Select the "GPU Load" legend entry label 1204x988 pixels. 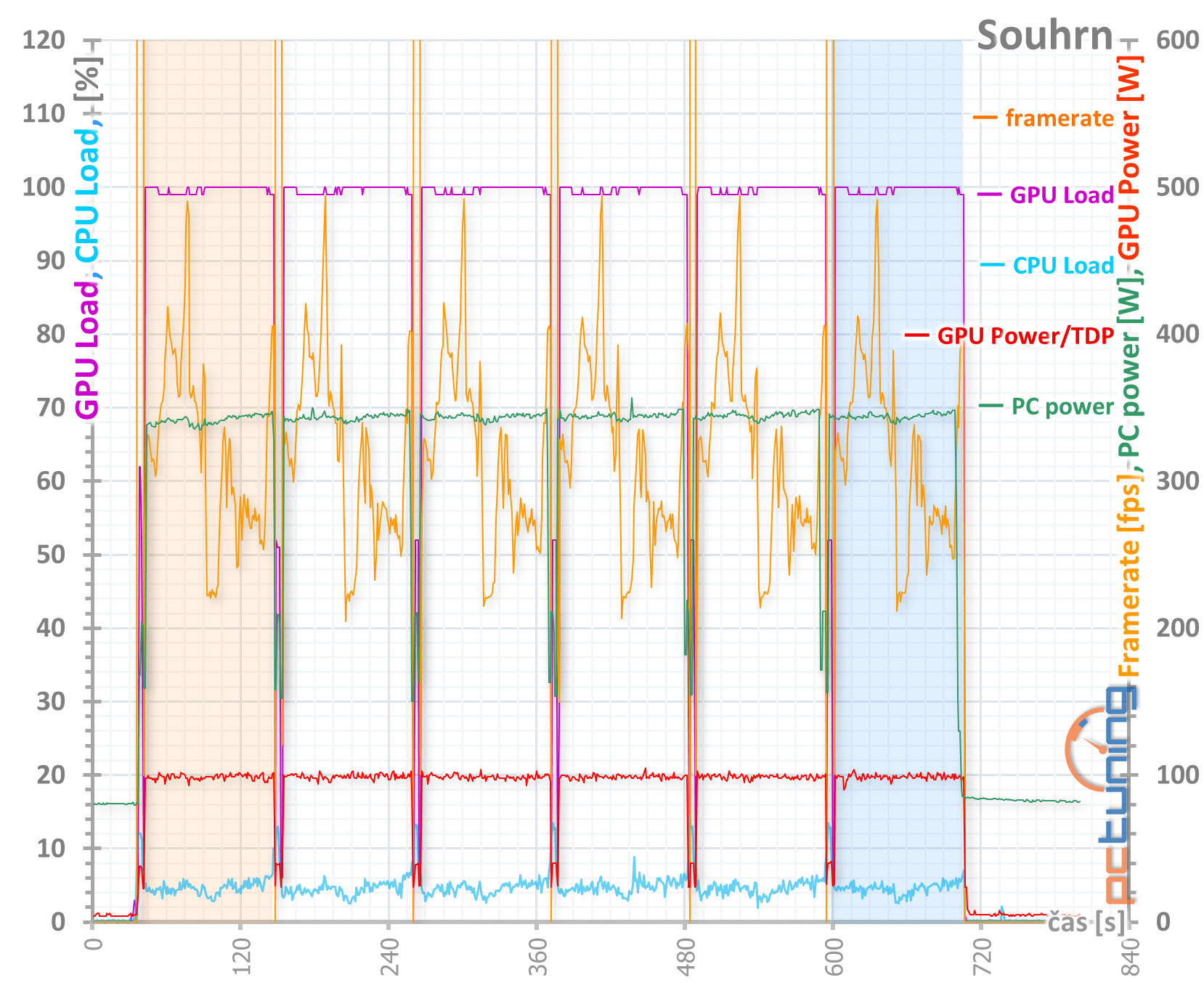pyautogui.click(x=1062, y=195)
